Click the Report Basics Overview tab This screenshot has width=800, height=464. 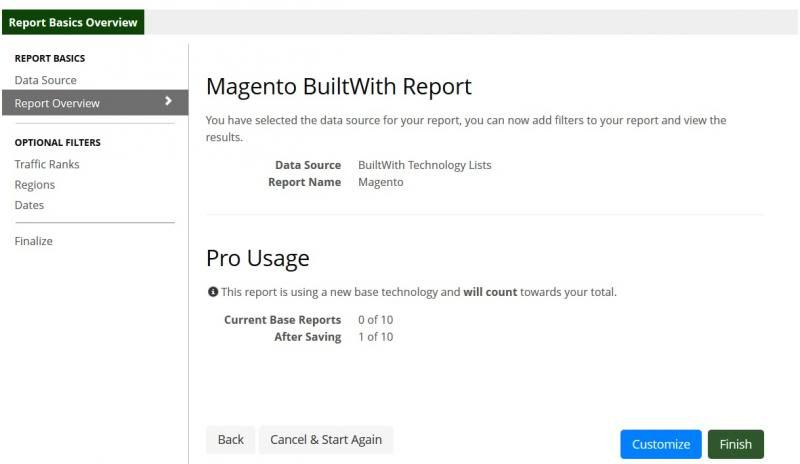[73, 22]
